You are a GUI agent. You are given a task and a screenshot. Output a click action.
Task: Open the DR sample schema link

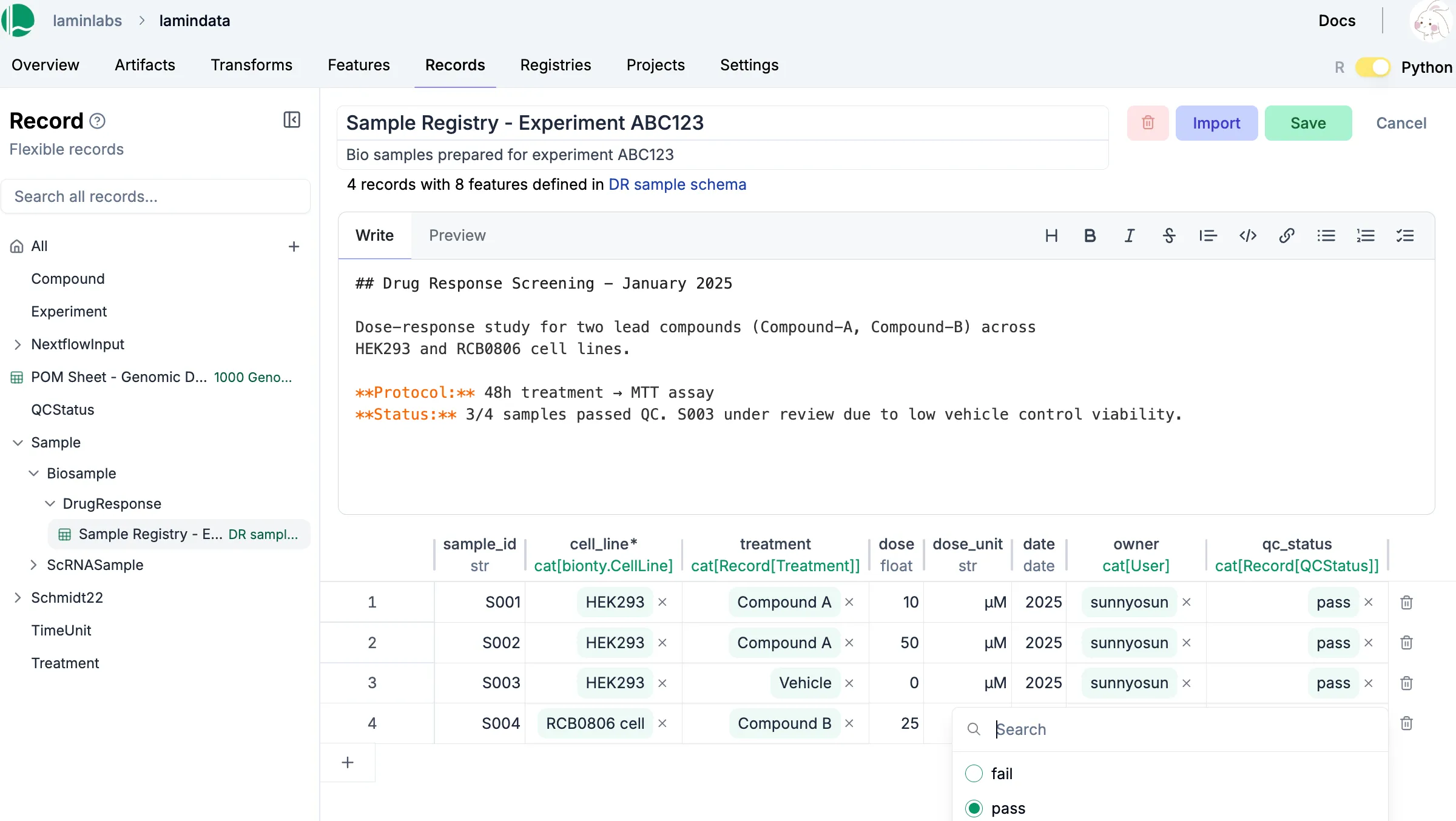click(677, 184)
